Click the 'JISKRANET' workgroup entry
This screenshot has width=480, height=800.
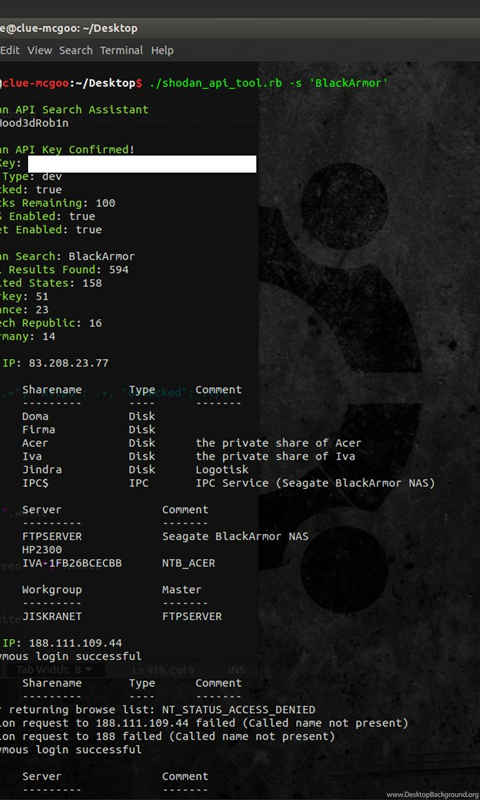(x=52, y=616)
